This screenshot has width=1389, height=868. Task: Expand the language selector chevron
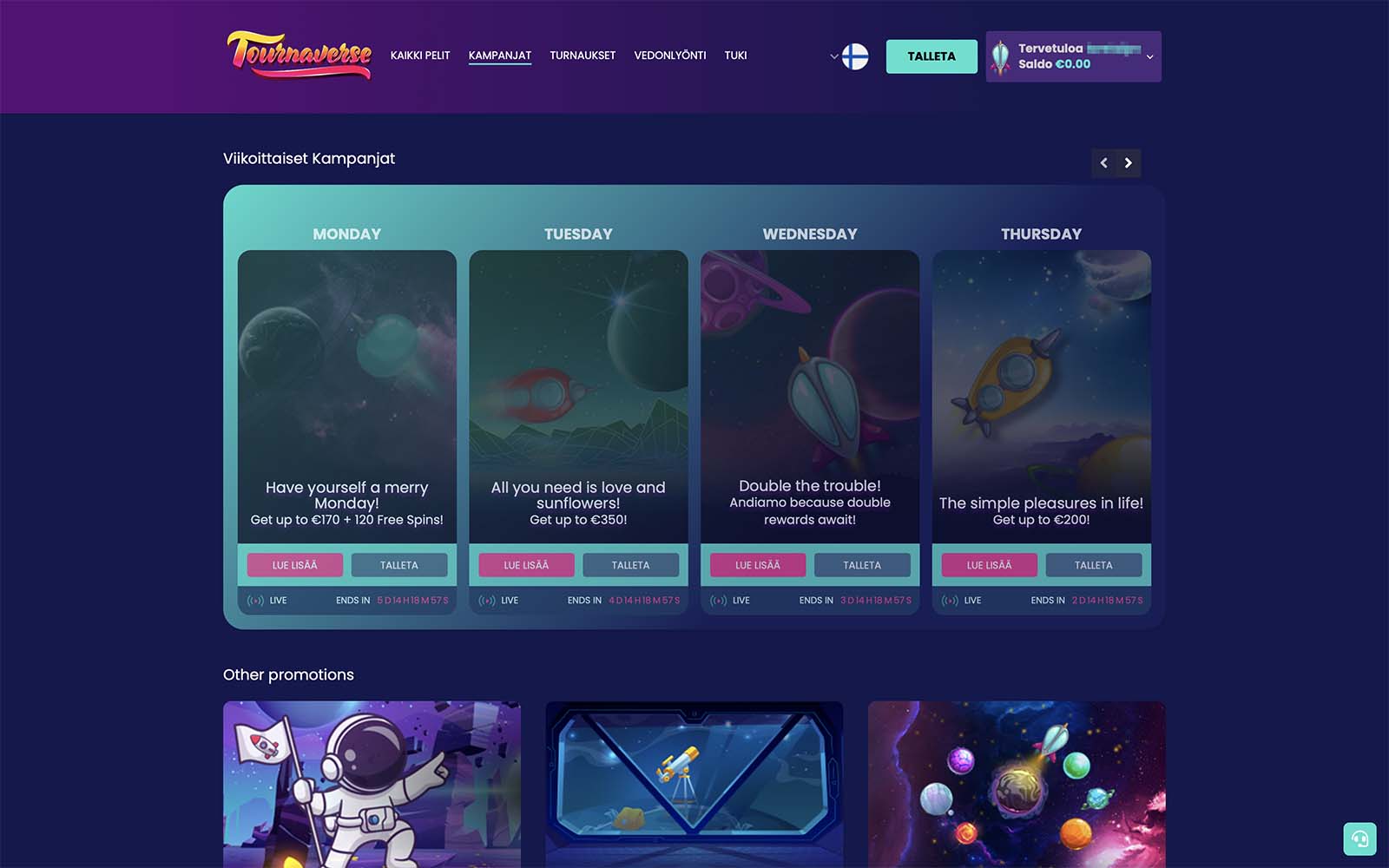[833, 56]
